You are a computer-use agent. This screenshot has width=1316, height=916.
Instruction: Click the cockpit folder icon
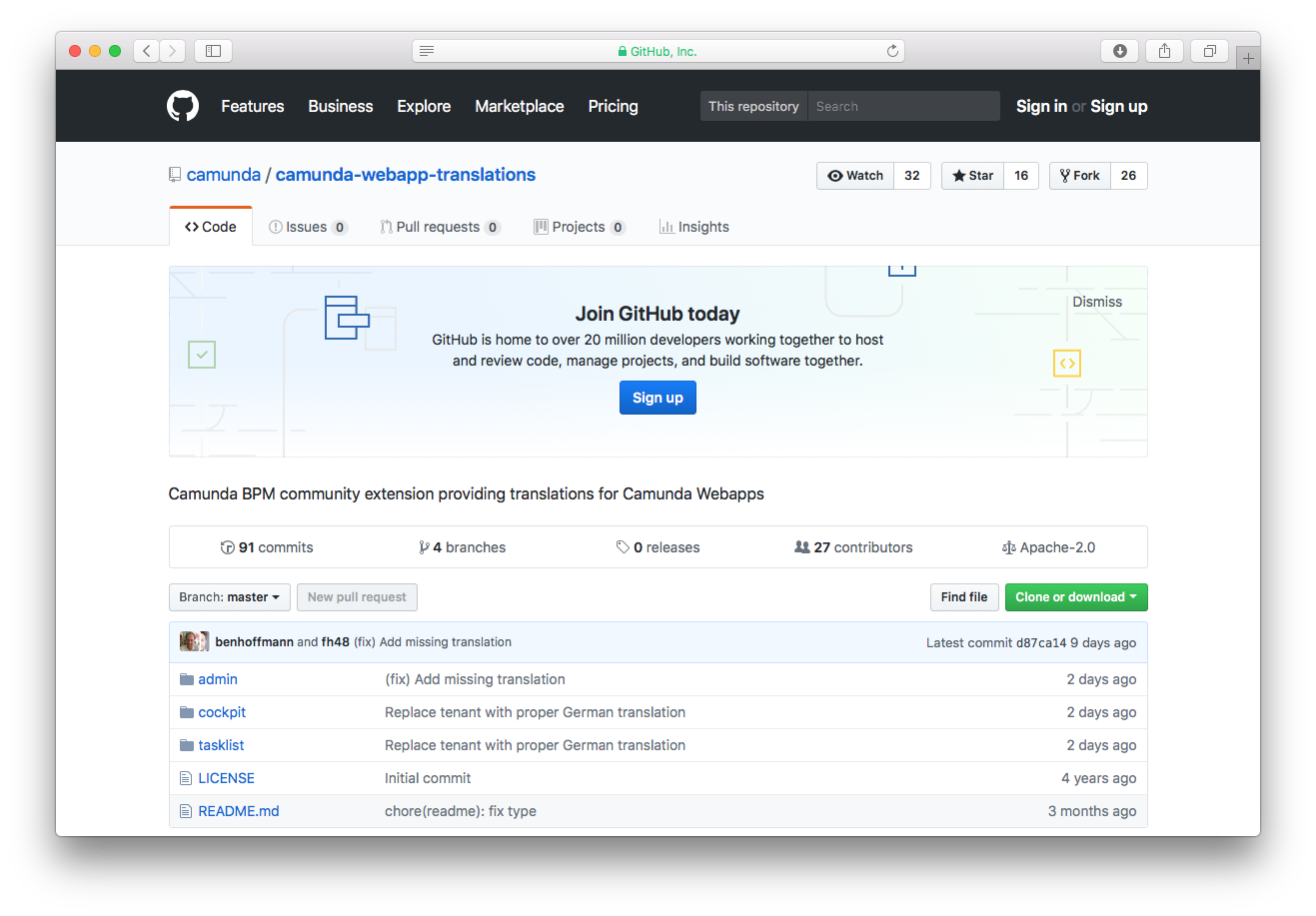[x=187, y=712]
